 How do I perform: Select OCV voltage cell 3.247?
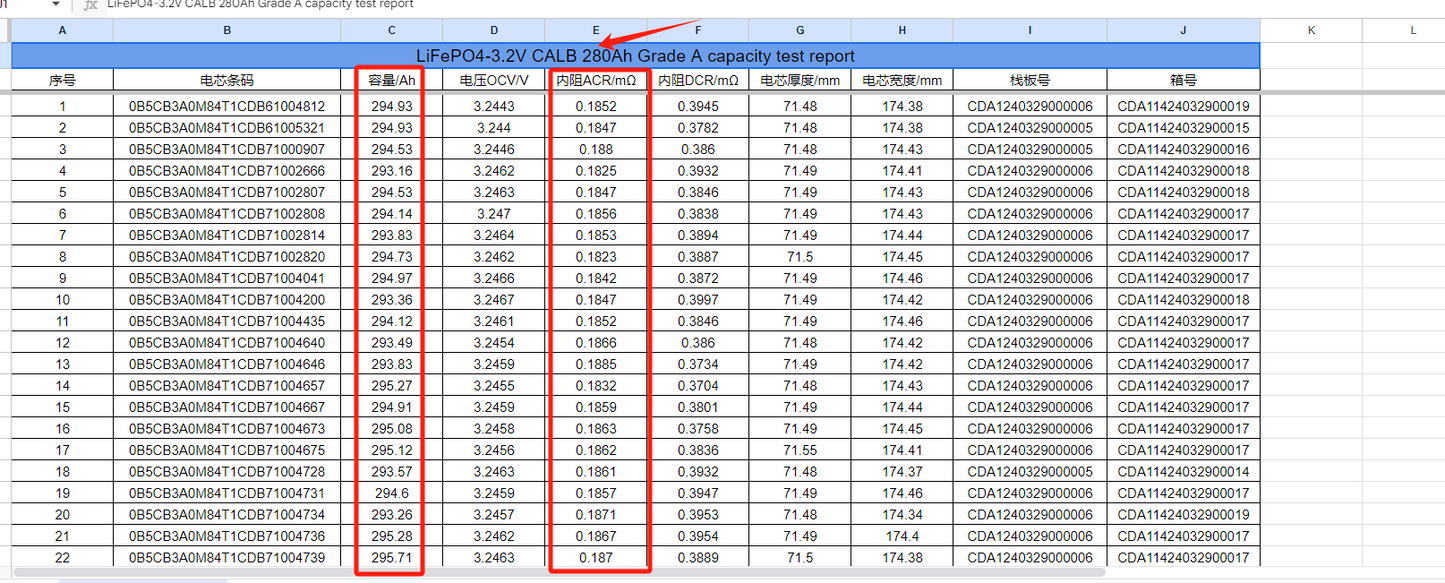(494, 214)
